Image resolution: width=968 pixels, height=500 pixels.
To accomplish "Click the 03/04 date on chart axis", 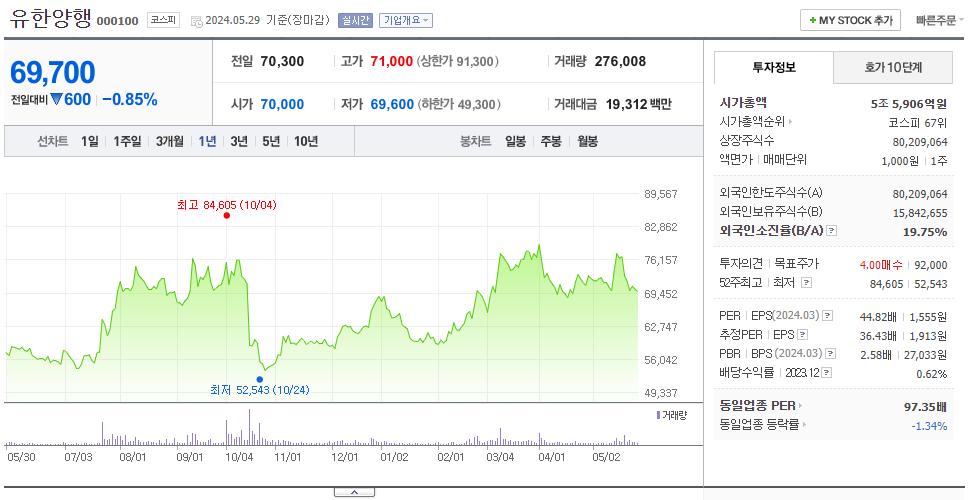I will tap(501, 457).
